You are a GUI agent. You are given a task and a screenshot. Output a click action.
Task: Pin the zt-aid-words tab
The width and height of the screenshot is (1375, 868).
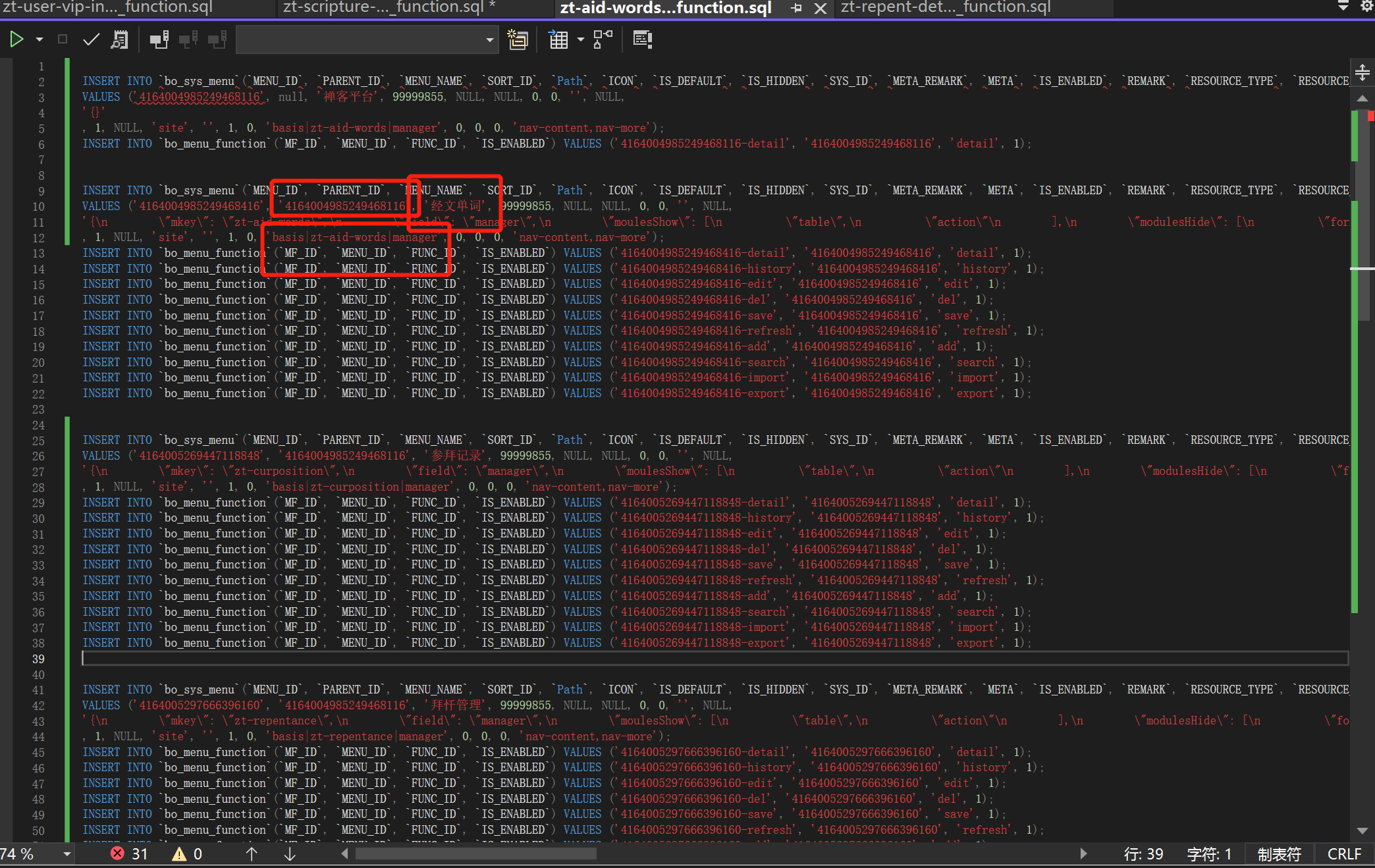click(796, 8)
